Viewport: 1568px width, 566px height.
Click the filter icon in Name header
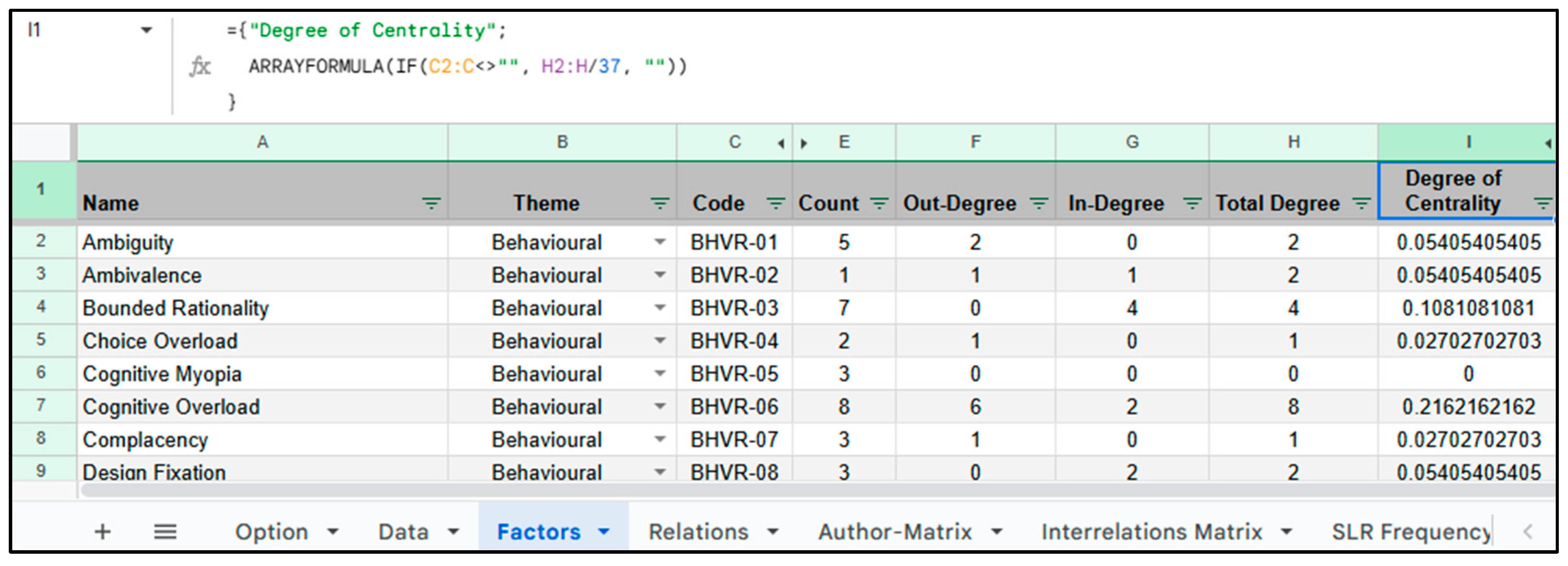click(431, 203)
